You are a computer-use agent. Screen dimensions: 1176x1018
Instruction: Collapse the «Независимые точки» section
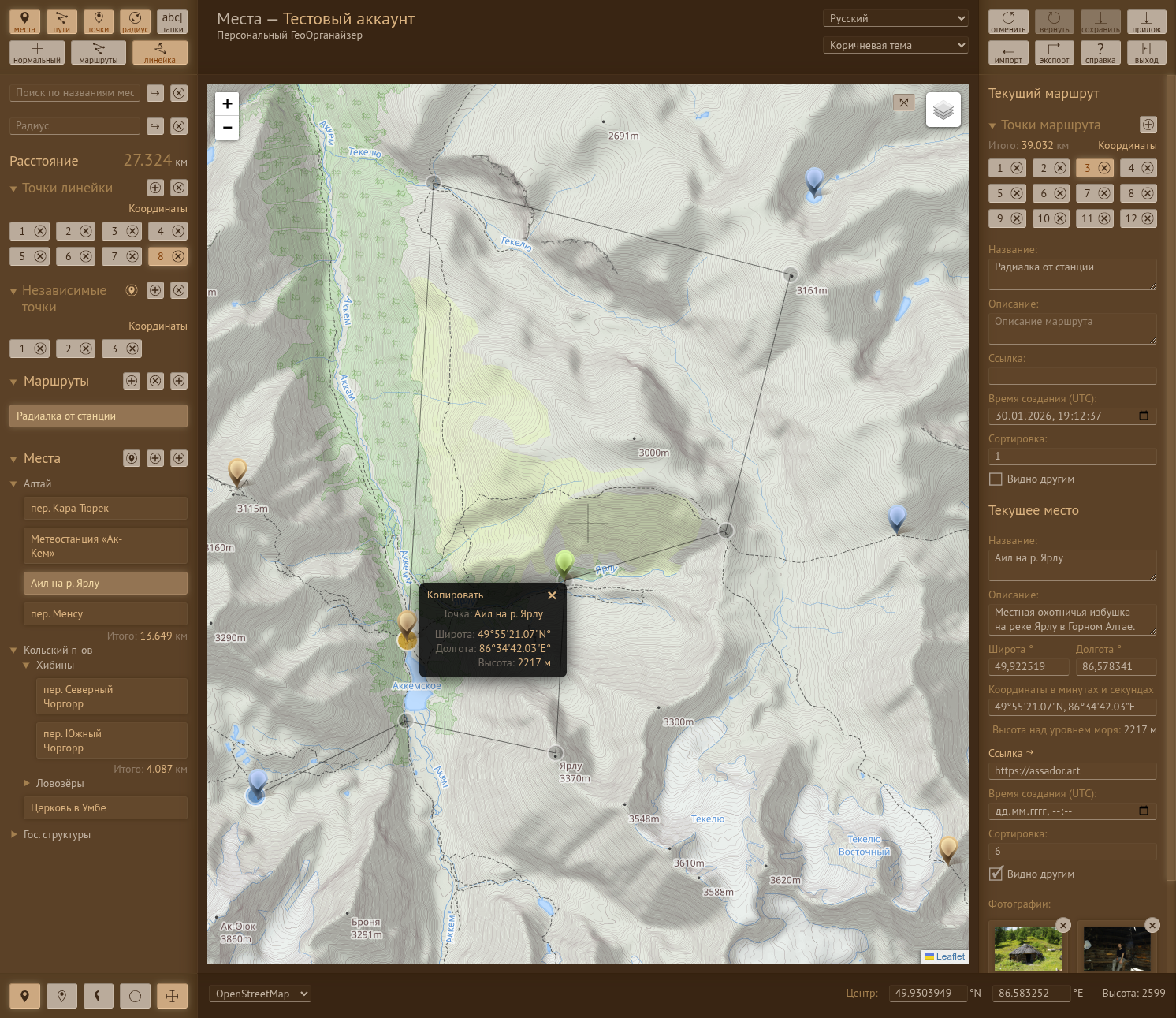(13, 291)
